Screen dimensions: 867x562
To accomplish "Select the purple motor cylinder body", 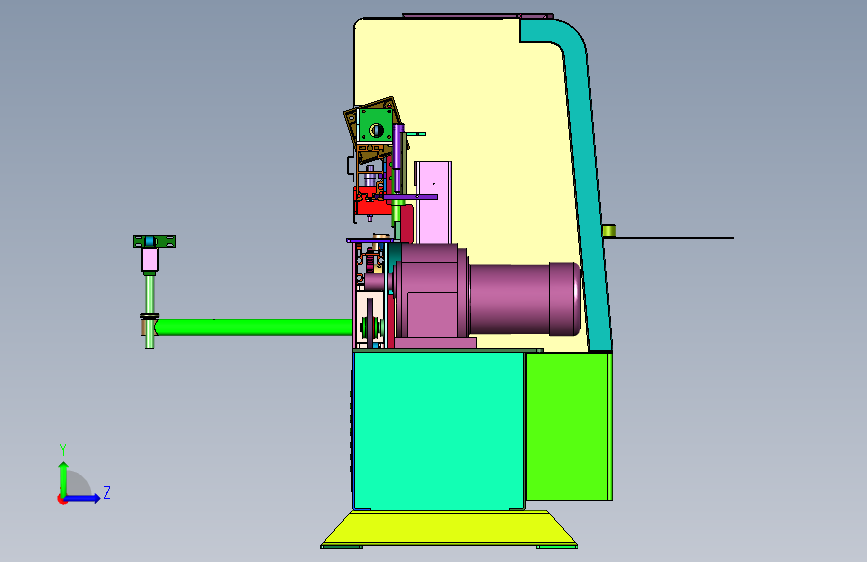I will click(523, 299).
